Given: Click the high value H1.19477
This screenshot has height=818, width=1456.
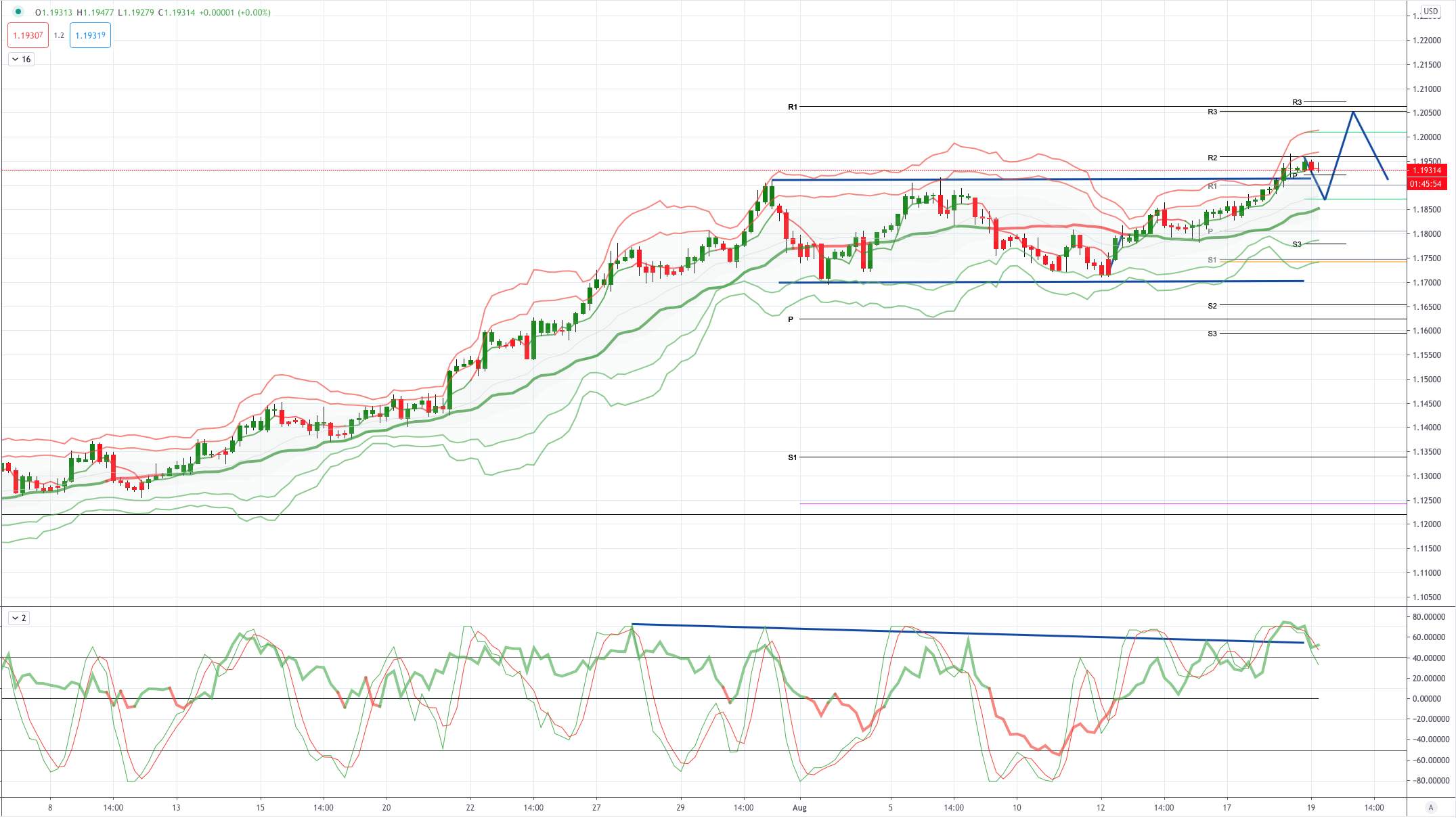Looking at the screenshot, I should point(95,12).
